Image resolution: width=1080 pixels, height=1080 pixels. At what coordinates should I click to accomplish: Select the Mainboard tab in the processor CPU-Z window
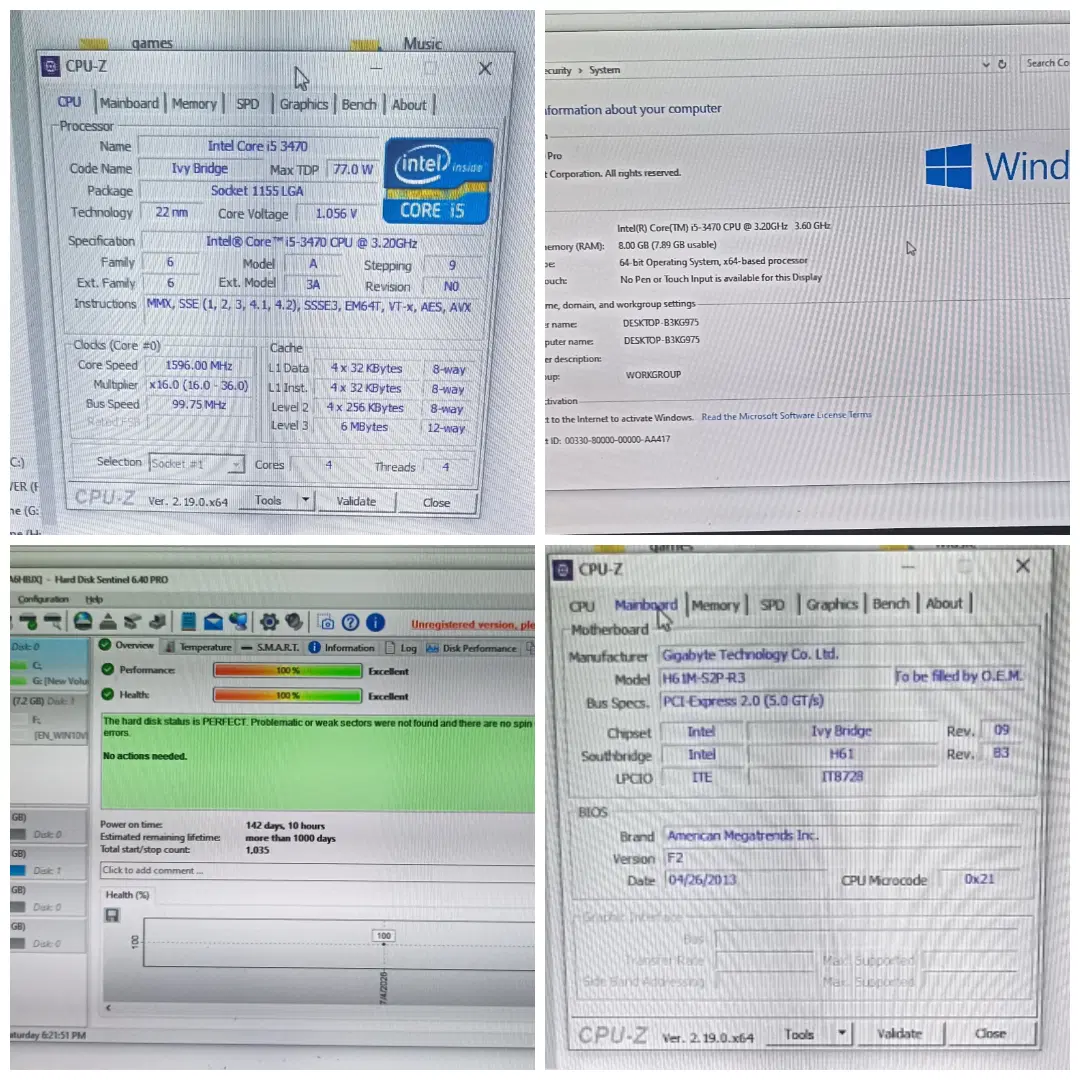click(x=129, y=103)
